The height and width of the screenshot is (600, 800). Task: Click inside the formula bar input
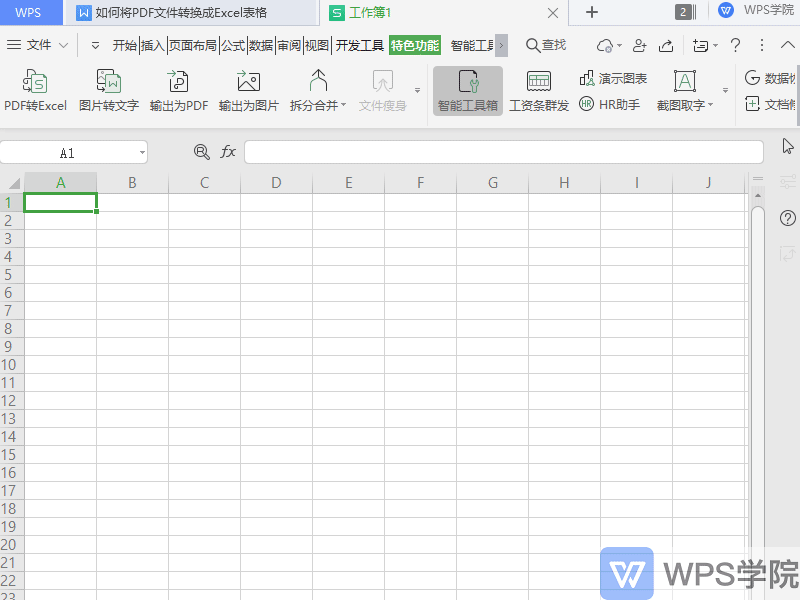(504, 152)
